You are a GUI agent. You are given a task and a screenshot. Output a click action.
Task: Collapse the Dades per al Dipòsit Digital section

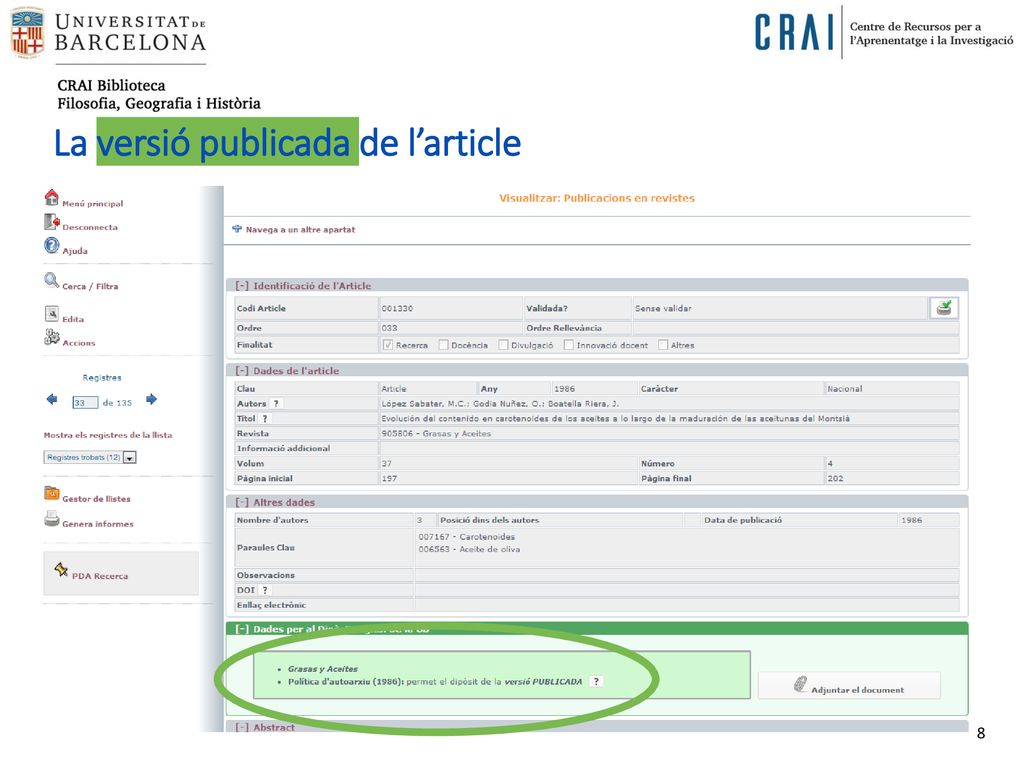pos(242,630)
